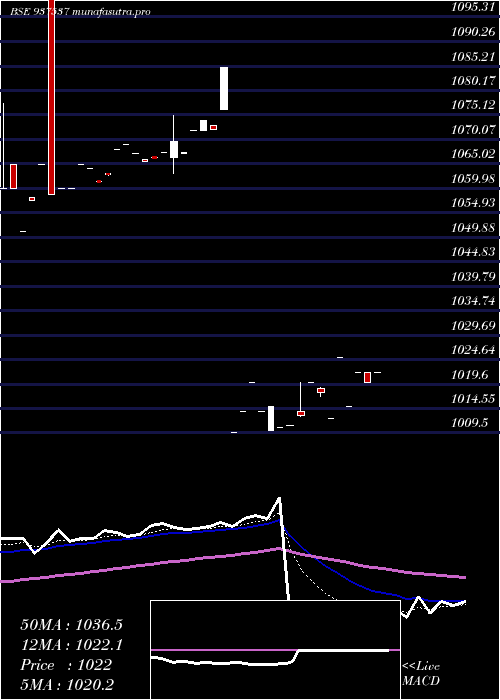500x700 pixels.
Task: Click the 50MA : 1036.5 readout
Action: [x=71, y=625]
